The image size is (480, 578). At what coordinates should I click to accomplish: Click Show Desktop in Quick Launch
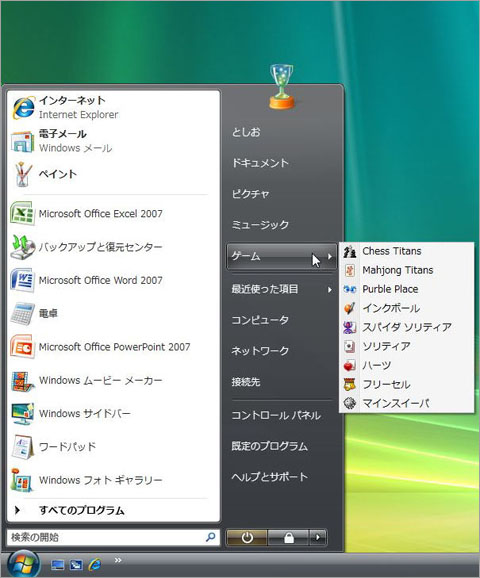click(58, 565)
